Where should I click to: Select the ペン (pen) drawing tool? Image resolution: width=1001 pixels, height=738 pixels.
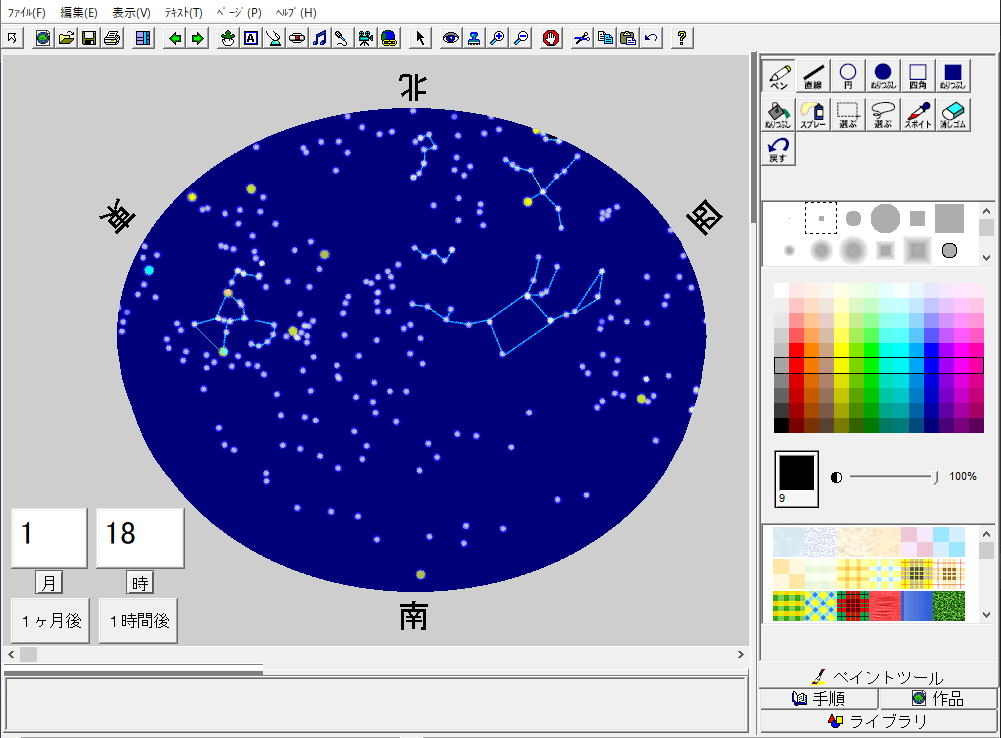pyautogui.click(x=778, y=76)
